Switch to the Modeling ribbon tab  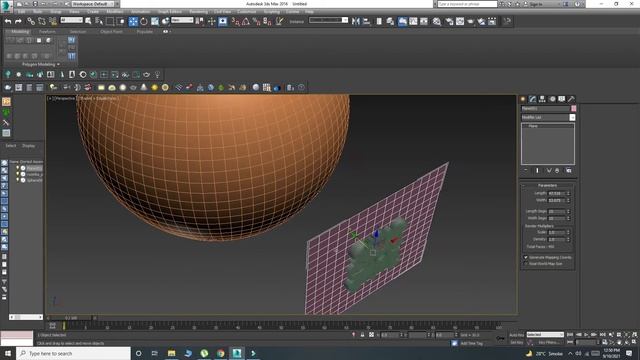tap(20, 31)
